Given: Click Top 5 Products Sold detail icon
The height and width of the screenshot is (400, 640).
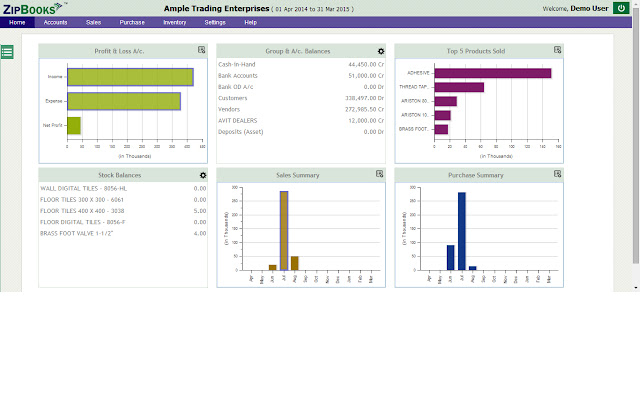Looking at the screenshot, I should click(x=558, y=50).
